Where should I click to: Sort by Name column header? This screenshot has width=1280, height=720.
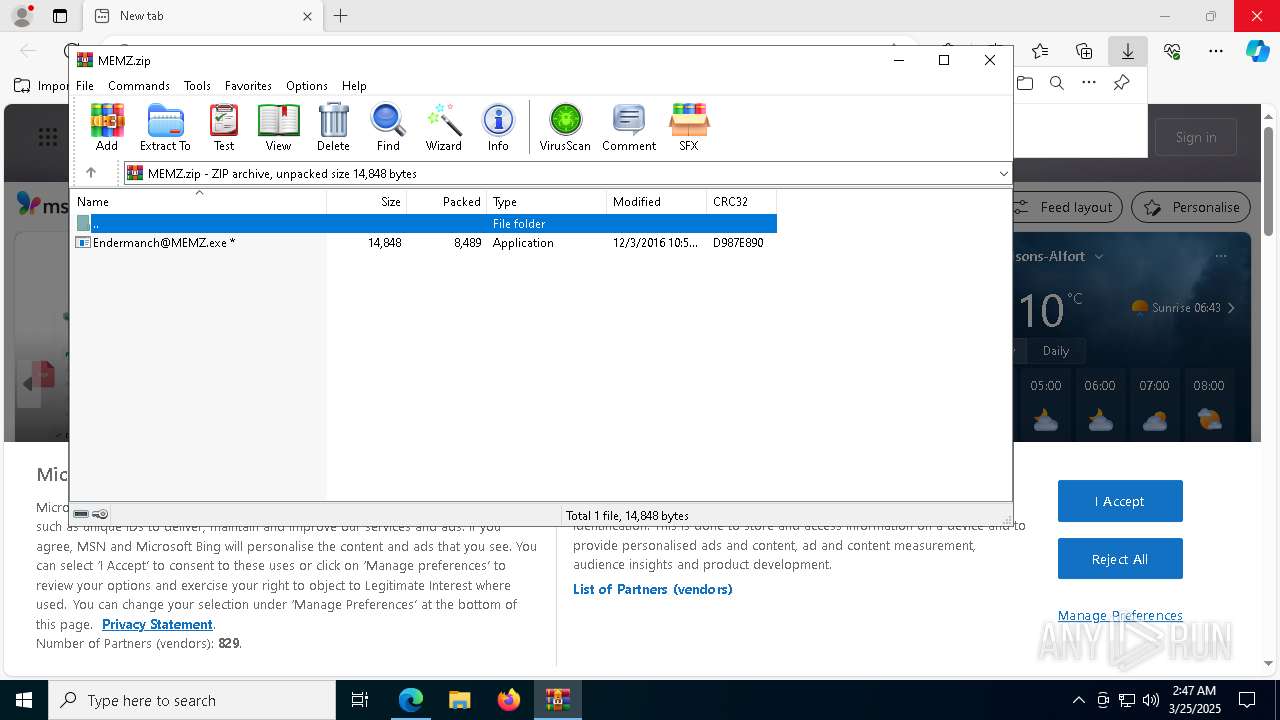(x=199, y=201)
